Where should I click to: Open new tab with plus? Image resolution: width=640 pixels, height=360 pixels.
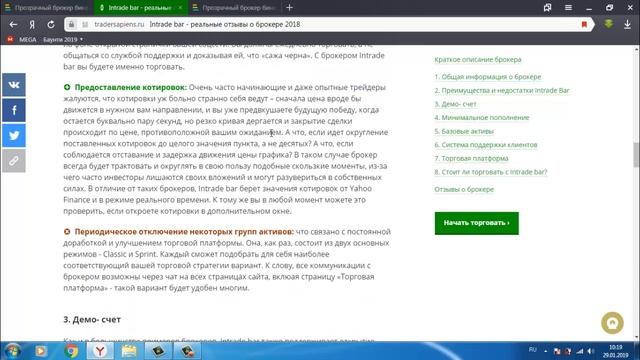click(289, 7)
